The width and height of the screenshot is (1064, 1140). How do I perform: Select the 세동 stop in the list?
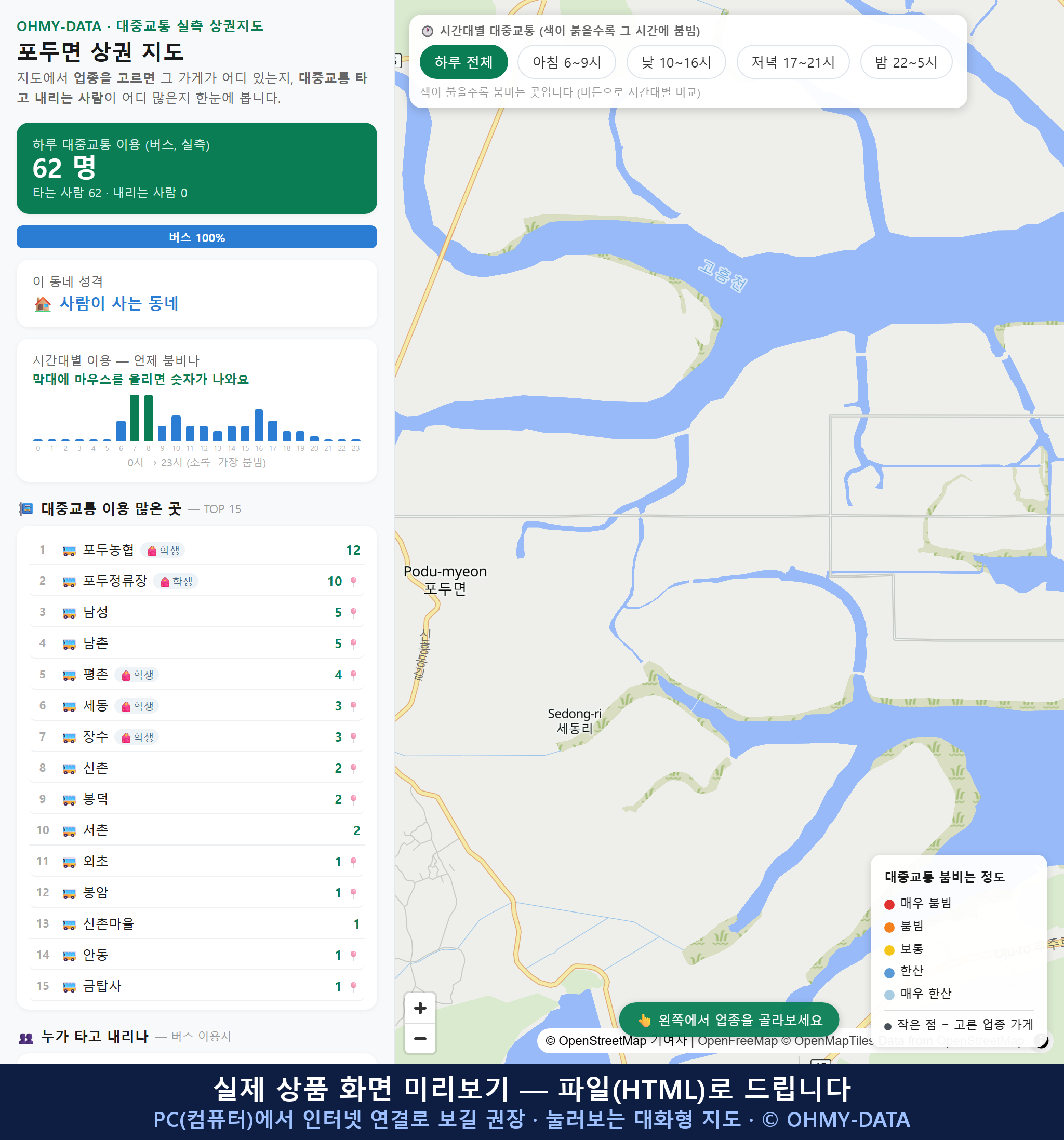click(197, 706)
